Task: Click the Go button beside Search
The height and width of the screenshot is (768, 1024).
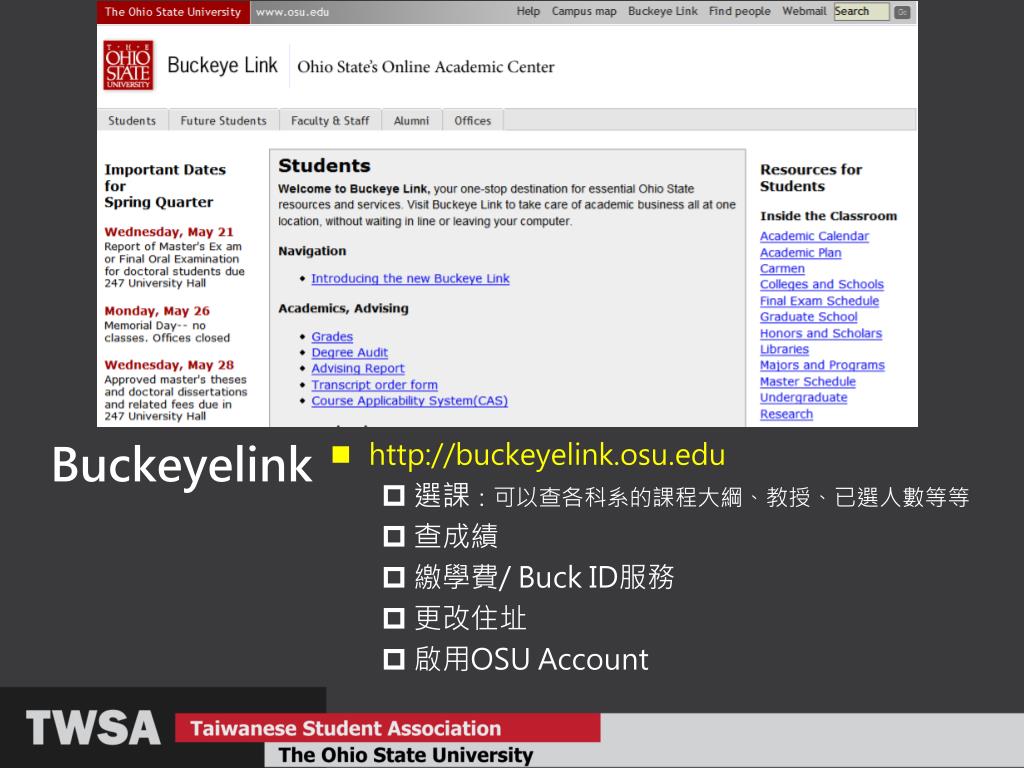Action: coord(903,12)
